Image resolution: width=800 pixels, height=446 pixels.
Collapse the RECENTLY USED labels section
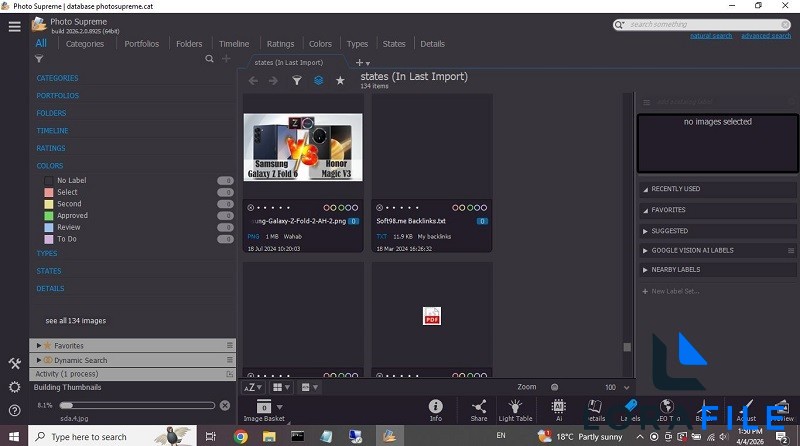pos(645,189)
